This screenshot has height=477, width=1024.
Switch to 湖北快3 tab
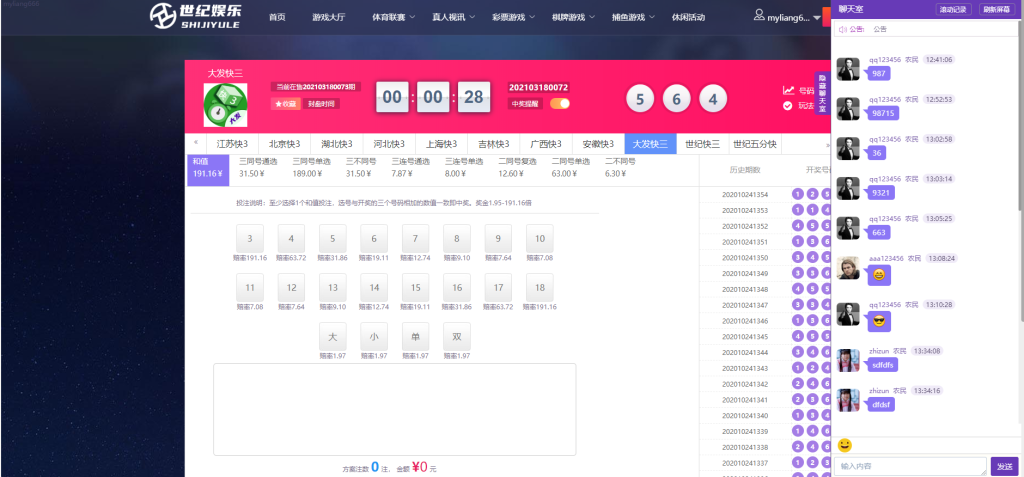coord(337,144)
